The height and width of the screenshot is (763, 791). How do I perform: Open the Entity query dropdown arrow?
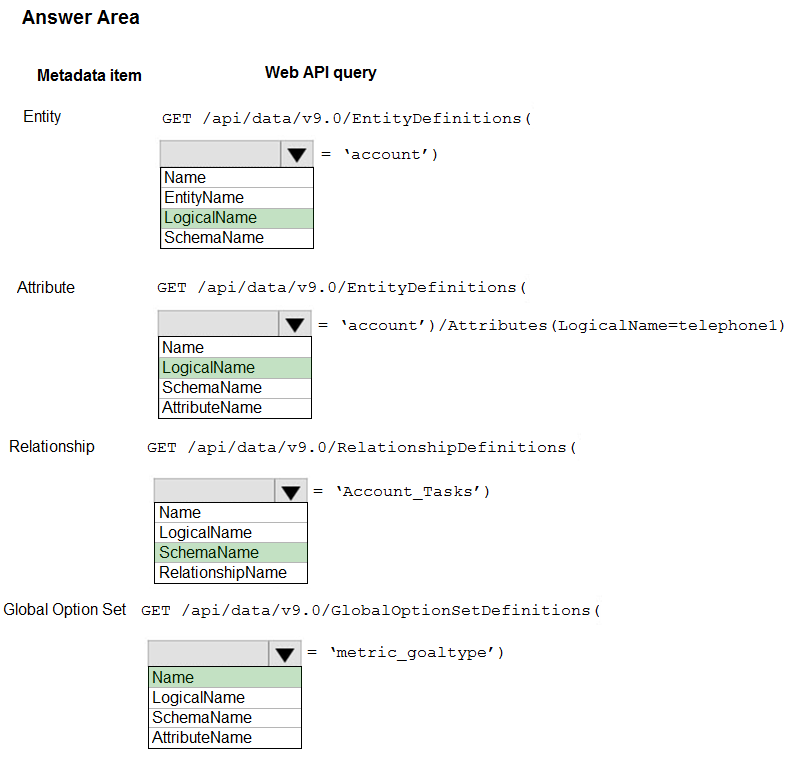coord(297,154)
